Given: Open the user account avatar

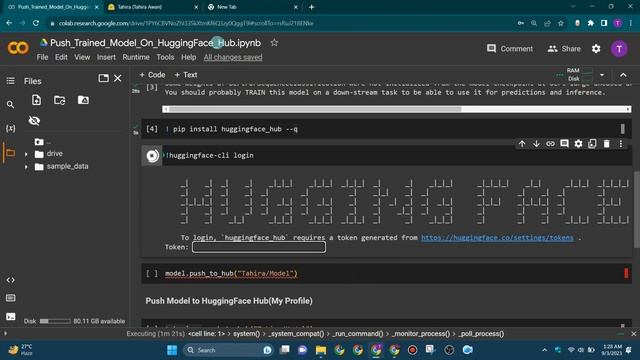Looking at the screenshot, I should click(619, 49).
